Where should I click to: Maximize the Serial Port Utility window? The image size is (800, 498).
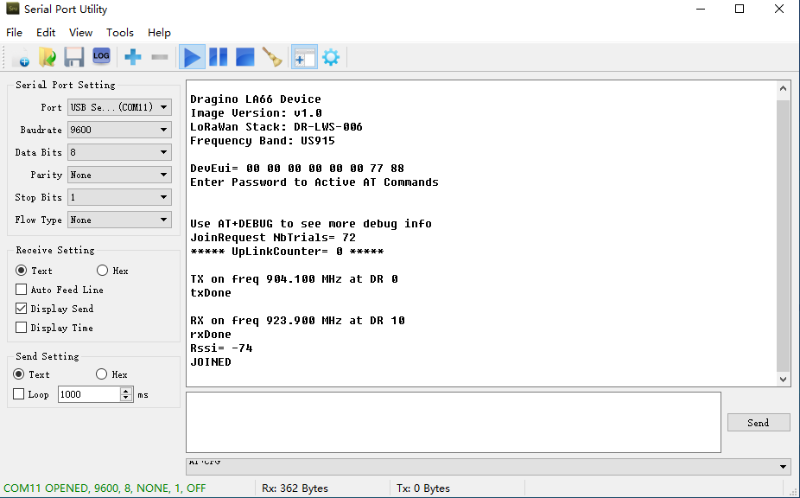pos(739,9)
